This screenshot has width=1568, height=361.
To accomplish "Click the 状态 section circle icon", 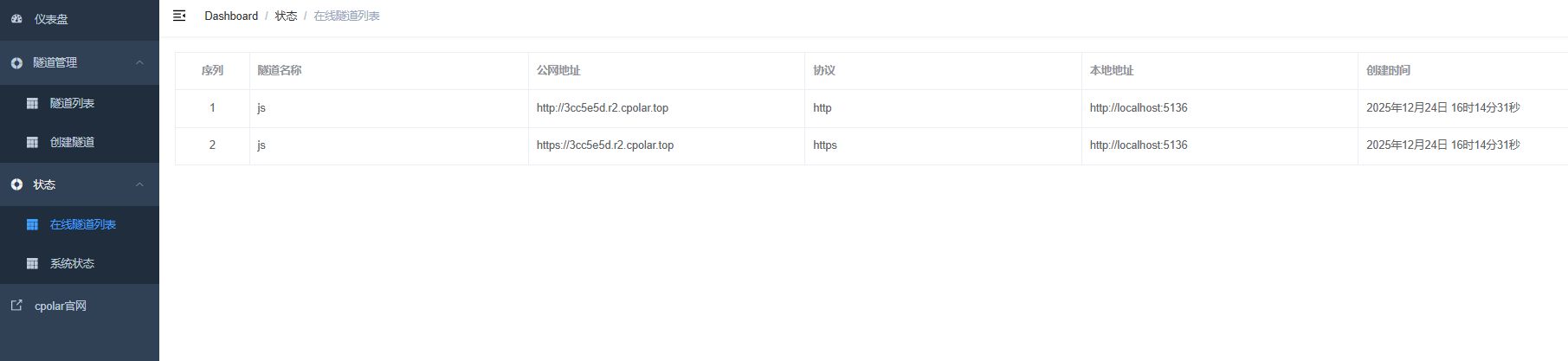I will [16, 184].
